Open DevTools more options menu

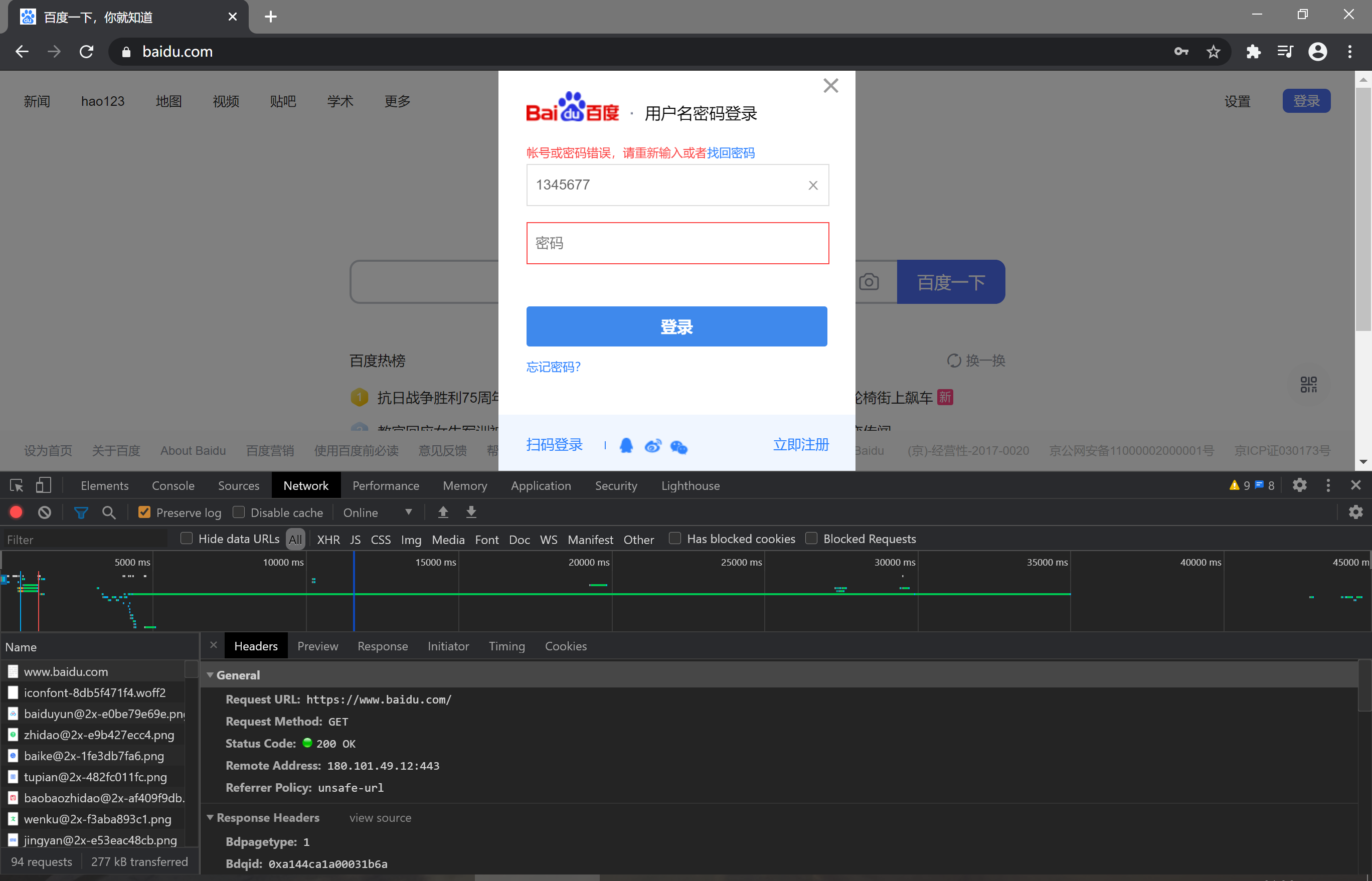(x=1328, y=485)
